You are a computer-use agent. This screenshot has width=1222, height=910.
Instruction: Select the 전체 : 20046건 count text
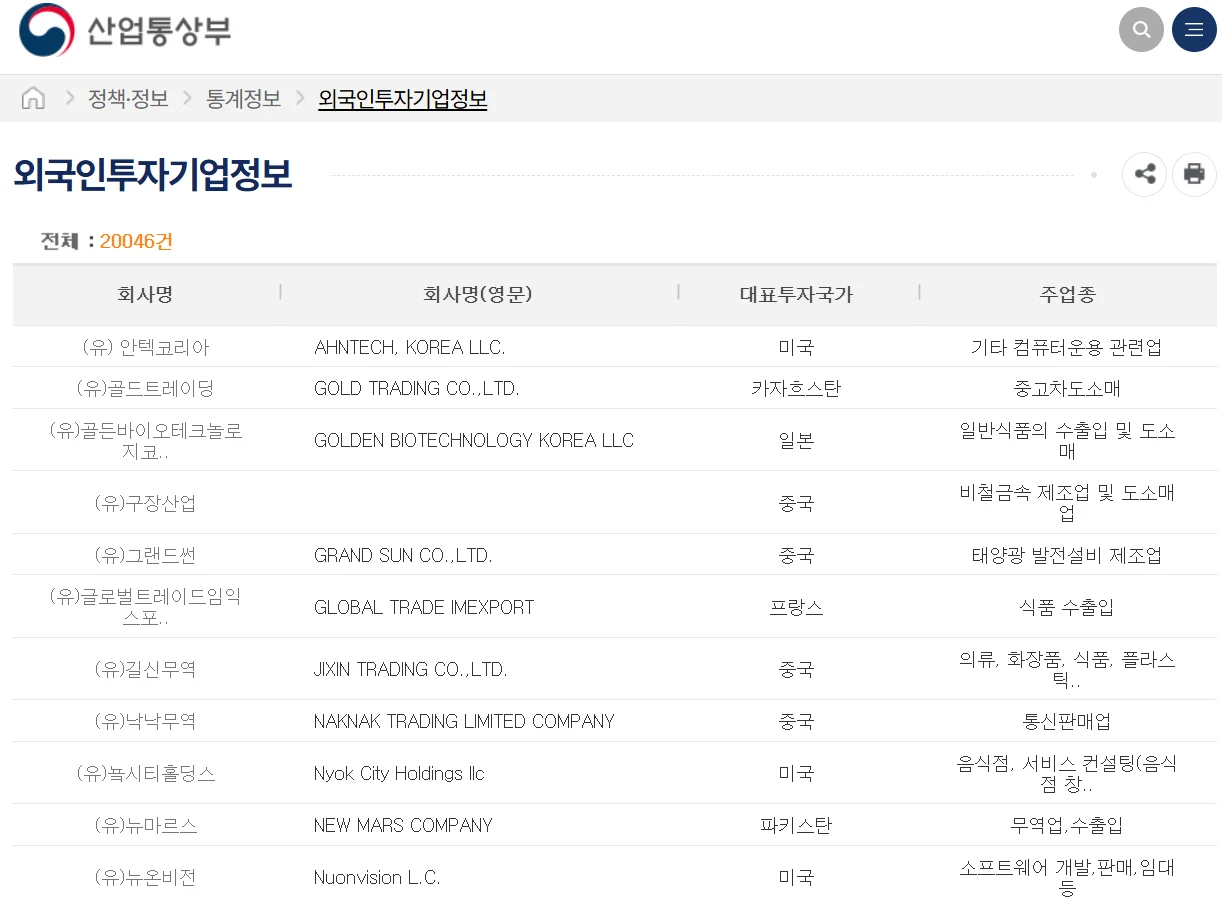pos(106,241)
